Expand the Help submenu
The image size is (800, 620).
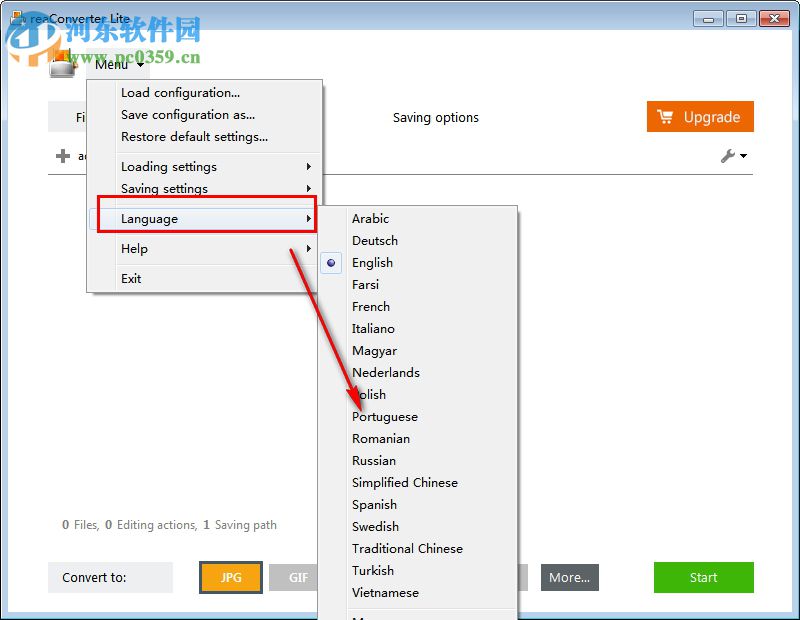[x=133, y=248]
